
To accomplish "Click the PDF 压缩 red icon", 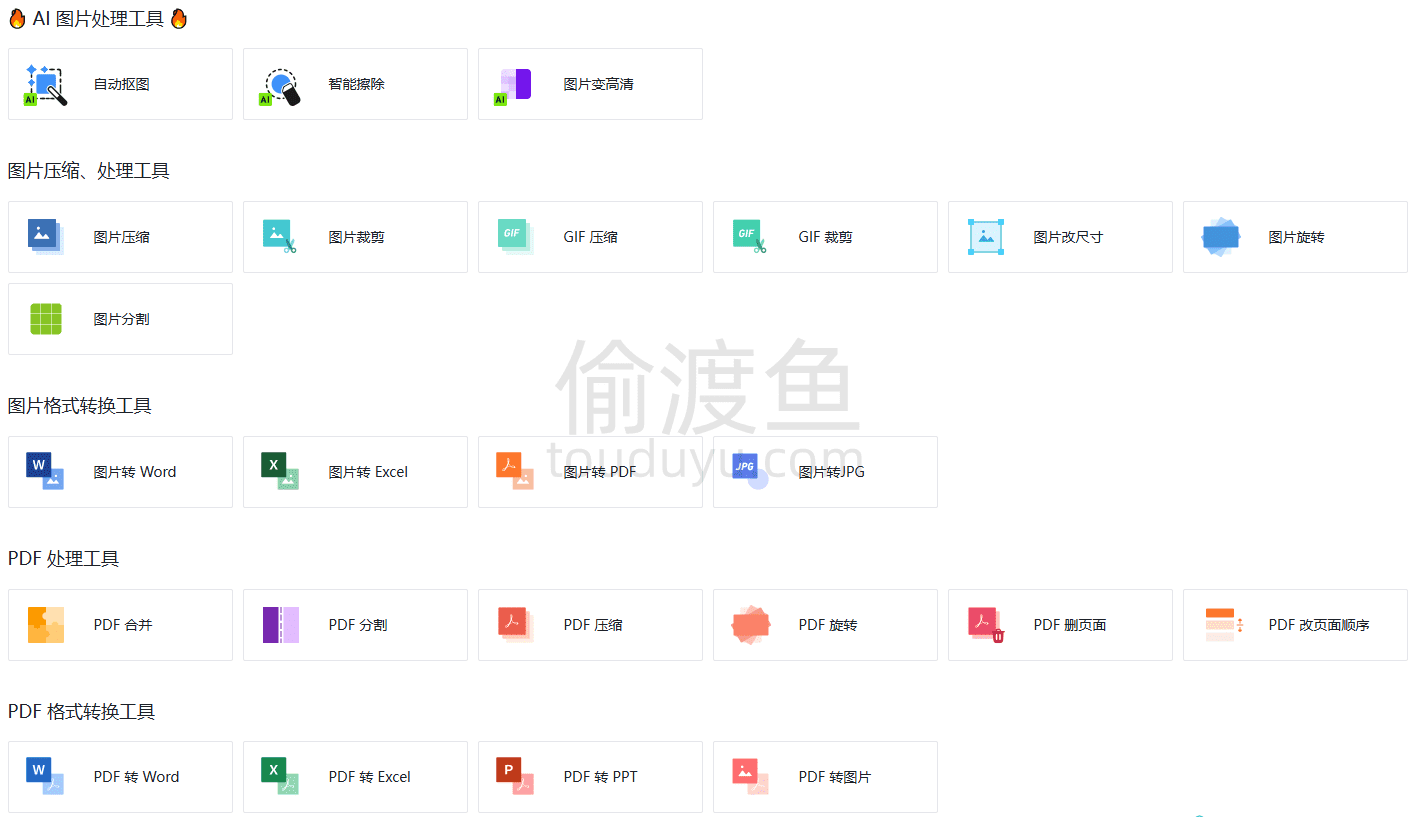I will (515, 625).
